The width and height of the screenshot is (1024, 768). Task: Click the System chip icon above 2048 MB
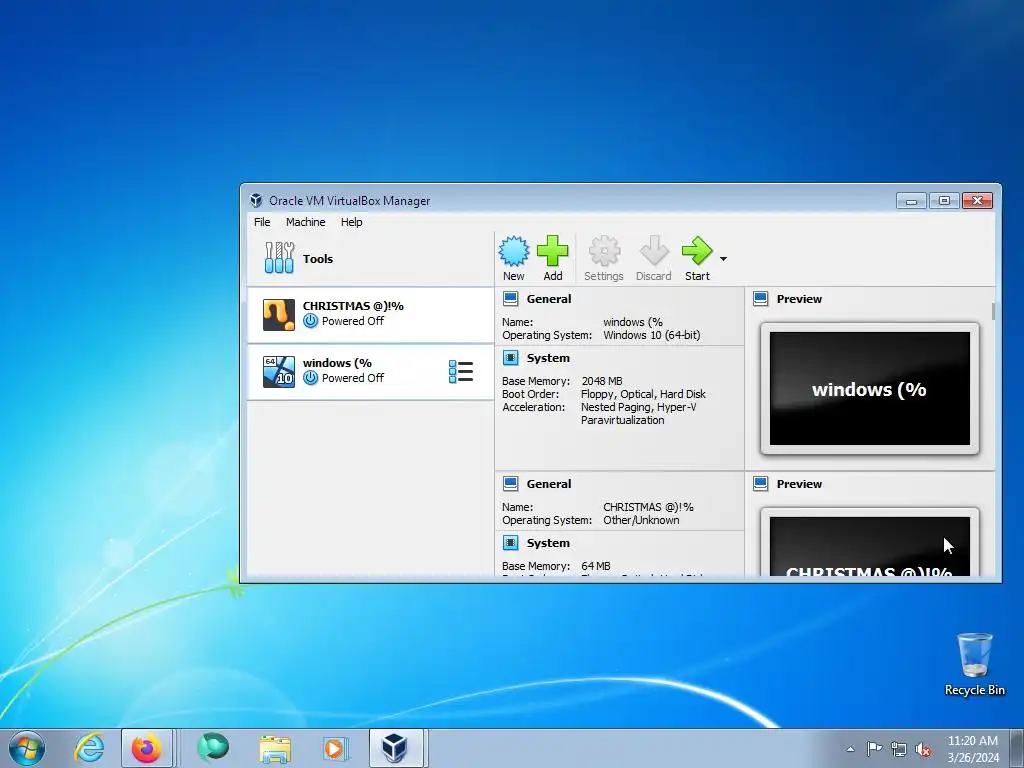511,358
